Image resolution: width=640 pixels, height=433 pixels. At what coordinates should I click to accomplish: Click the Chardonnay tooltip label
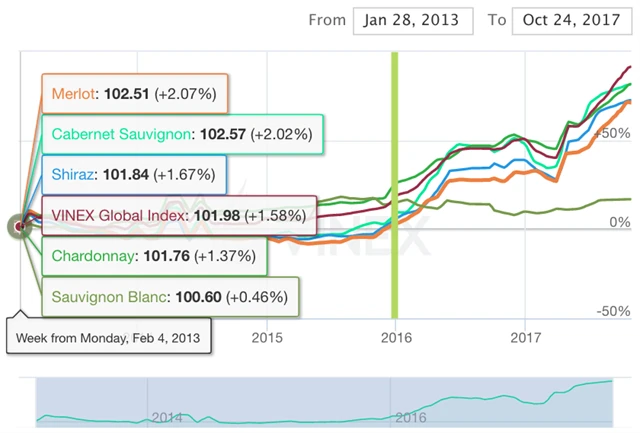155,255
